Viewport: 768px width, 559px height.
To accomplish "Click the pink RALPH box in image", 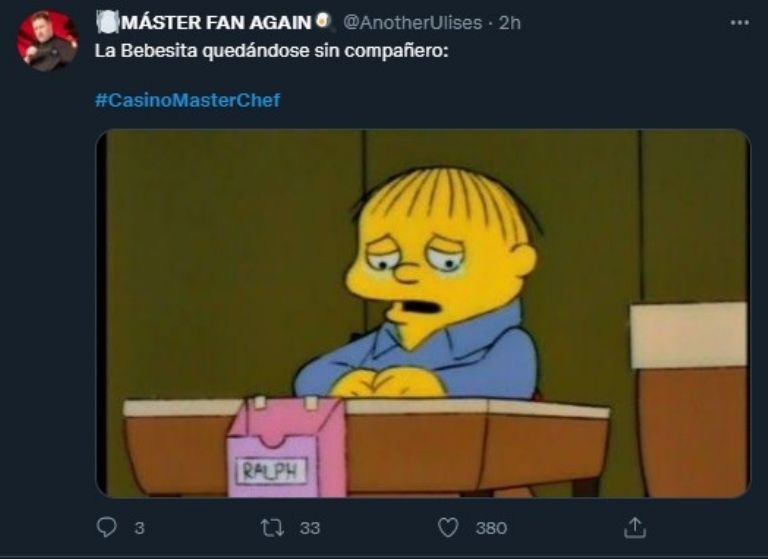I will (x=285, y=447).
